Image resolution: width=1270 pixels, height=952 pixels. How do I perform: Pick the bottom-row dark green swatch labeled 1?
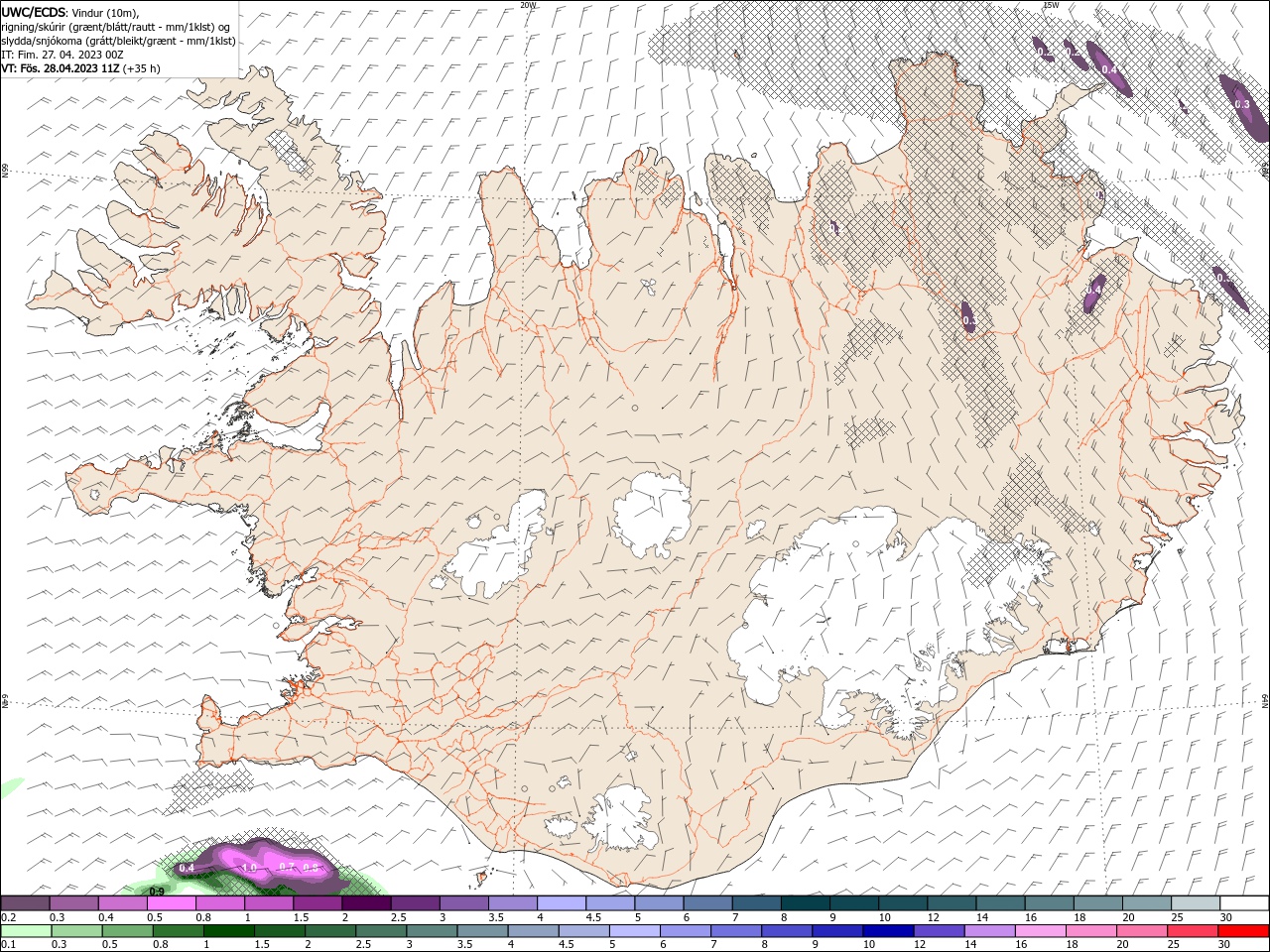229,931
